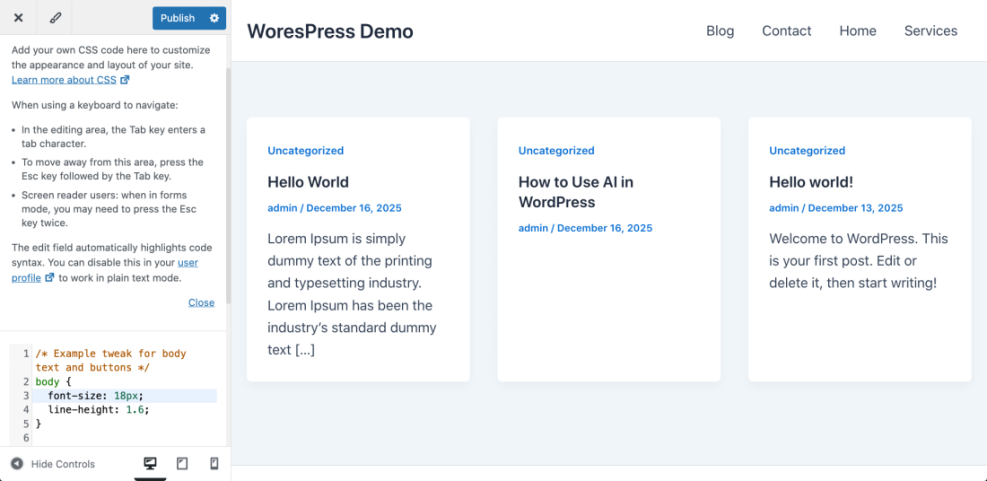Open How to Use AI in WordPress title

[x=576, y=192]
